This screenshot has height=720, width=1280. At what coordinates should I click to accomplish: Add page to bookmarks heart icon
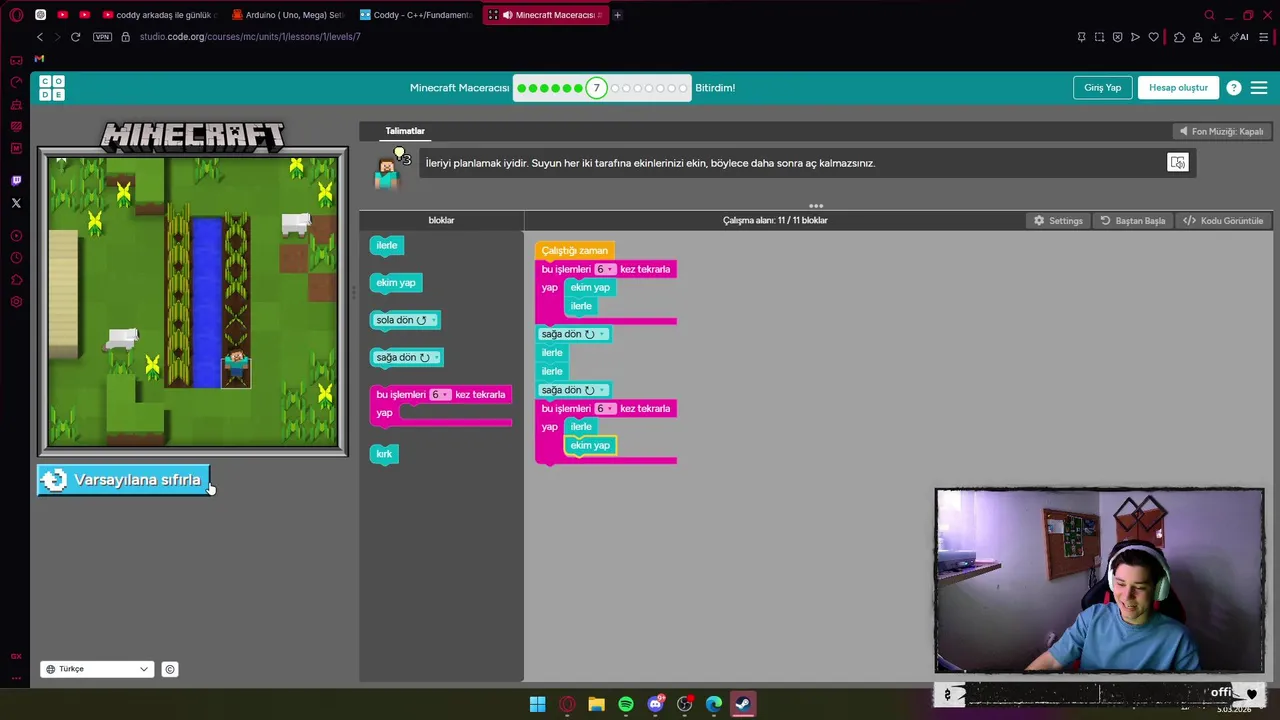point(1153,37)
